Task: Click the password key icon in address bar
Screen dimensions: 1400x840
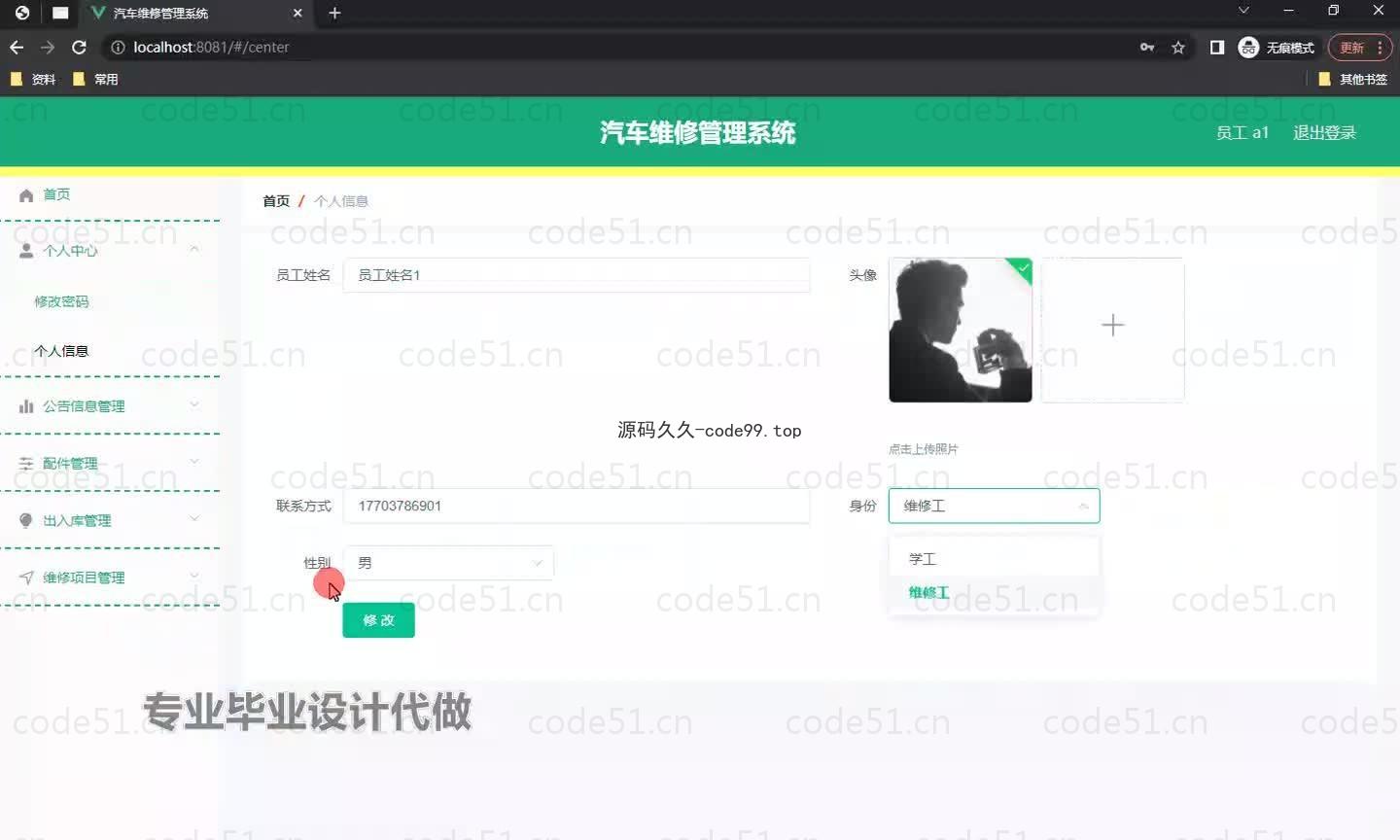Action: (1147, 47)
